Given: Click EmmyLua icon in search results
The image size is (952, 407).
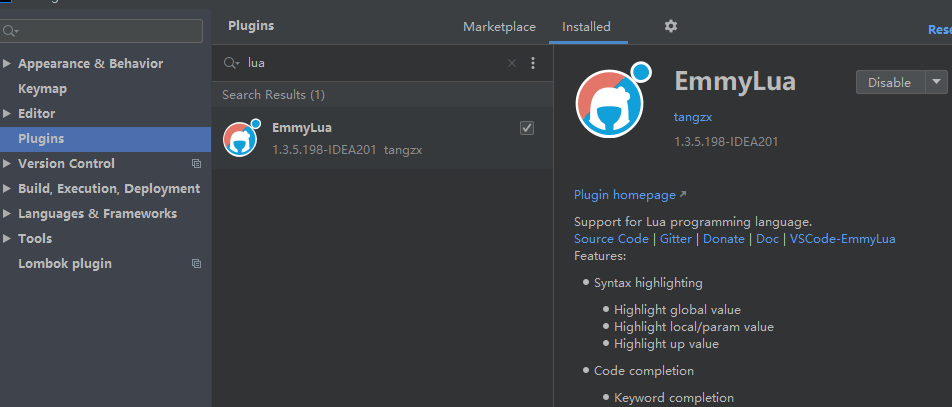Looking at the screenshot, I should coord(240,138).
